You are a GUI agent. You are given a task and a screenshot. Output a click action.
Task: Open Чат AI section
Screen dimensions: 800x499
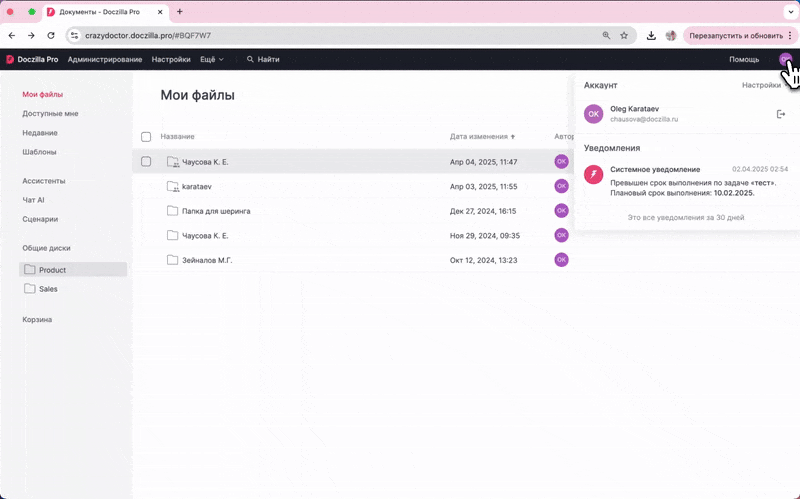coord(33,199)
